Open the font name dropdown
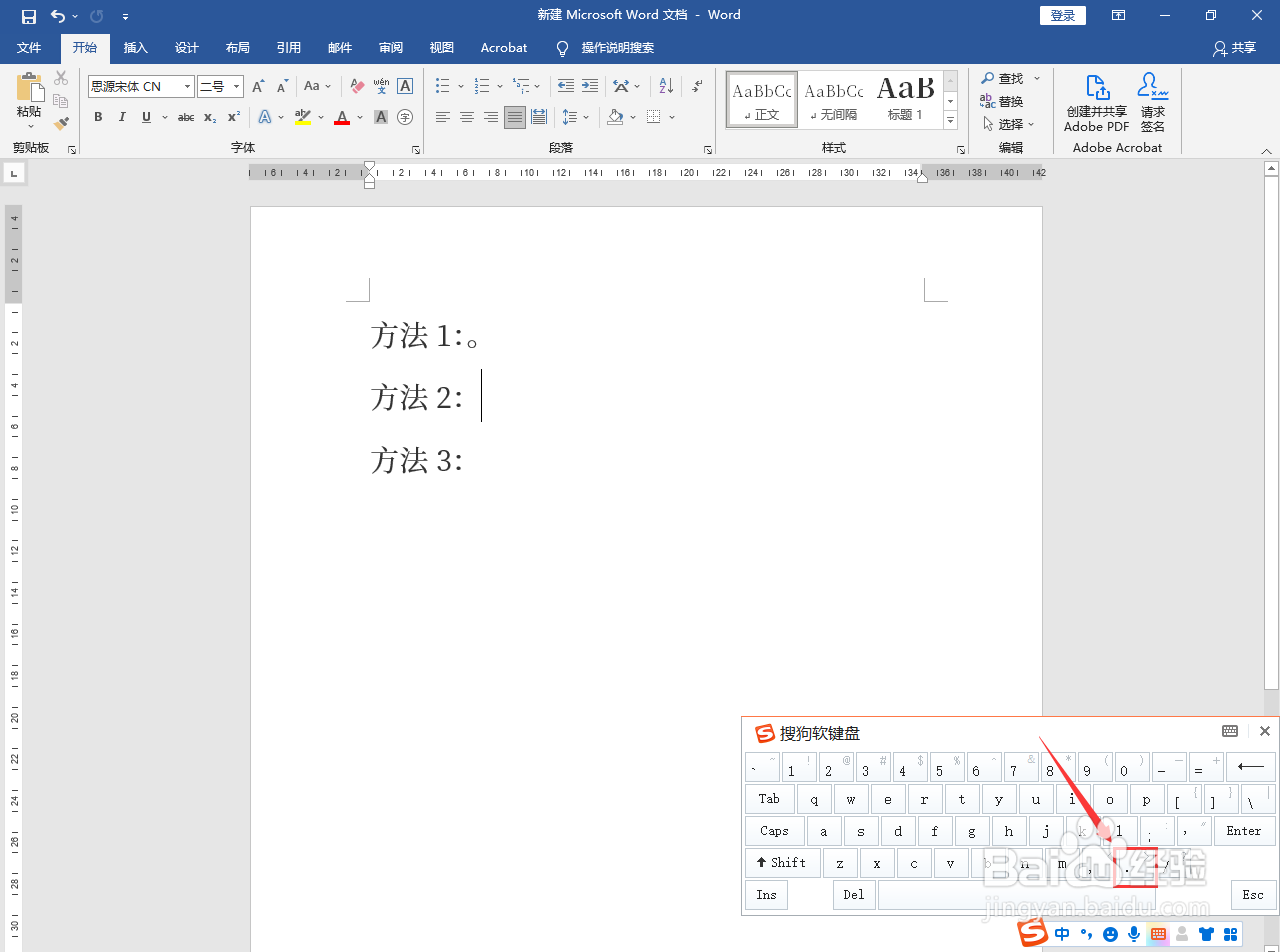This screenshot has height=952, width=1280. click(187, 87)
